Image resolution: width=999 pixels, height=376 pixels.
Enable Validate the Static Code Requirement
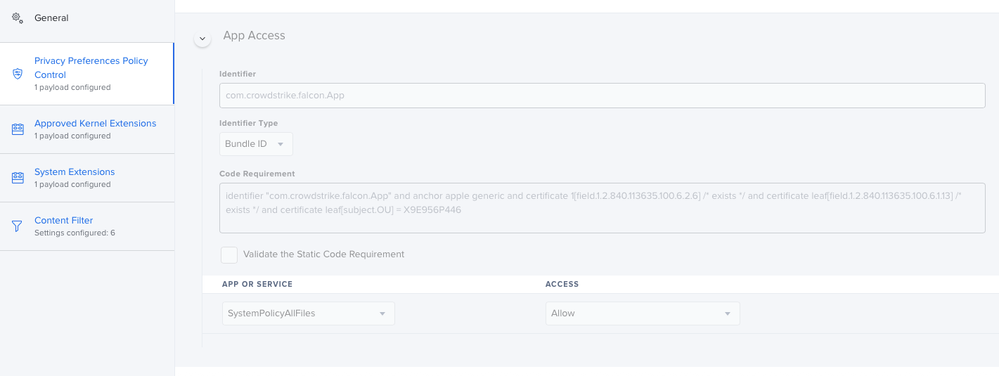[229, 254]
